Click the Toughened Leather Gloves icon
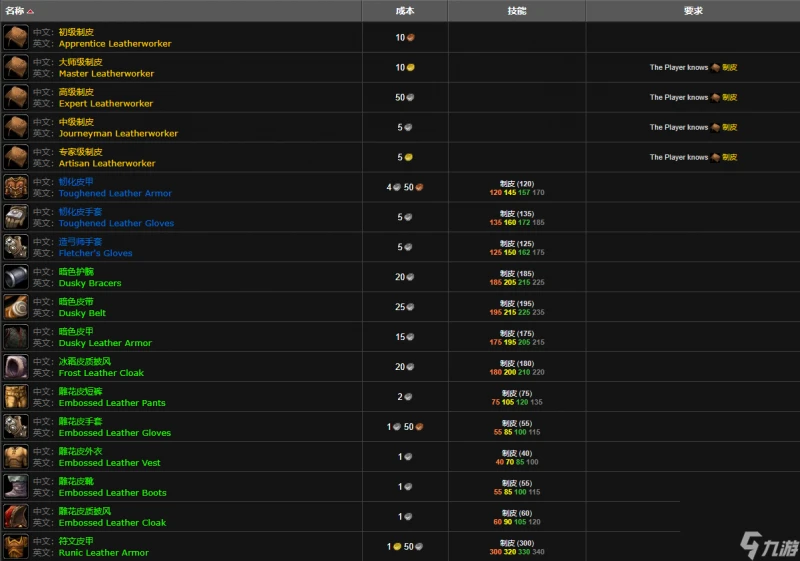The image size is (800, 561). pyautogui.click(x=16, y=218)
